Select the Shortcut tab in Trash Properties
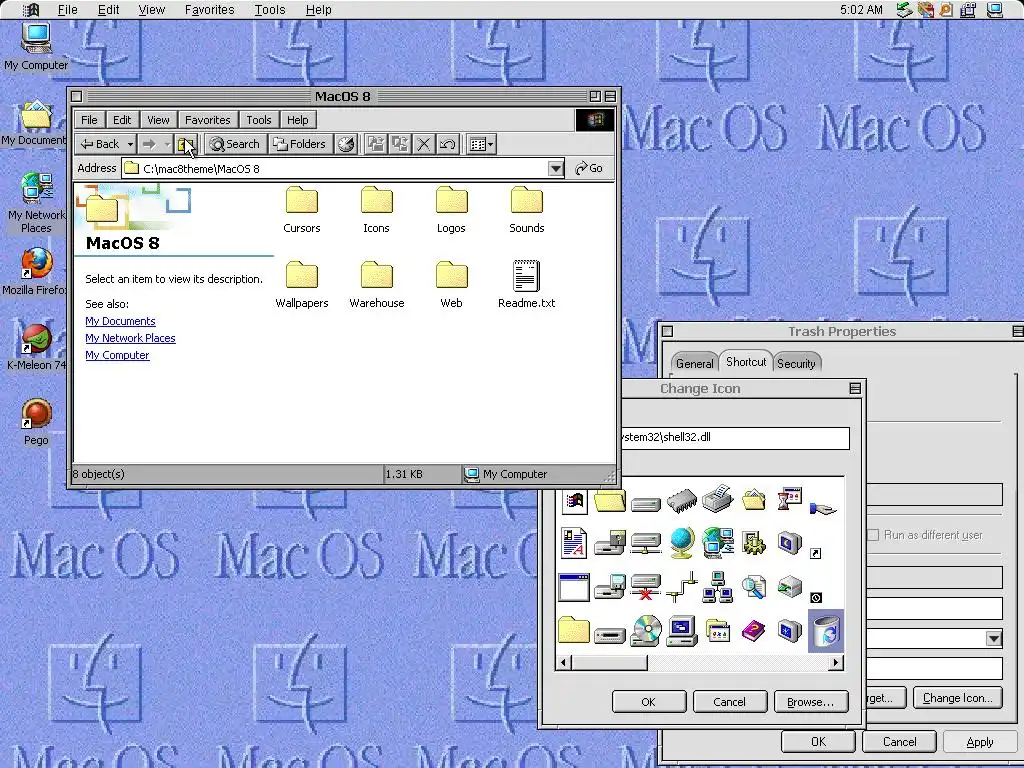The image size is (1024, 768). tap(746, 362)
